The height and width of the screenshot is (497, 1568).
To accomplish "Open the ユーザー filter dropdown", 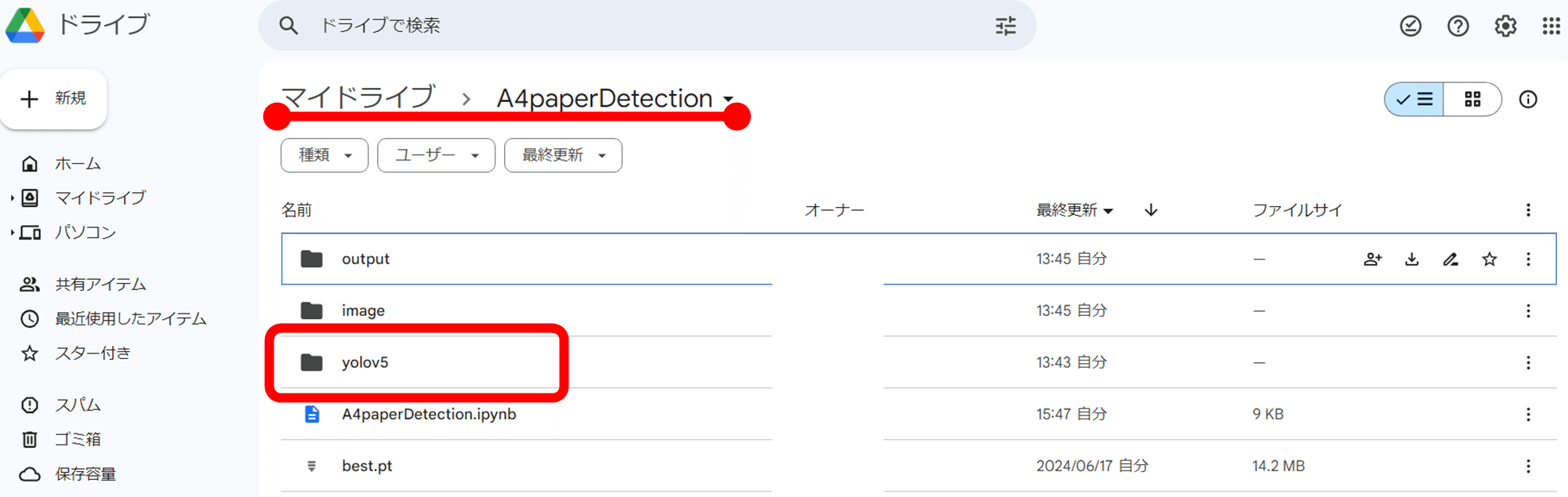I will 436,155.
